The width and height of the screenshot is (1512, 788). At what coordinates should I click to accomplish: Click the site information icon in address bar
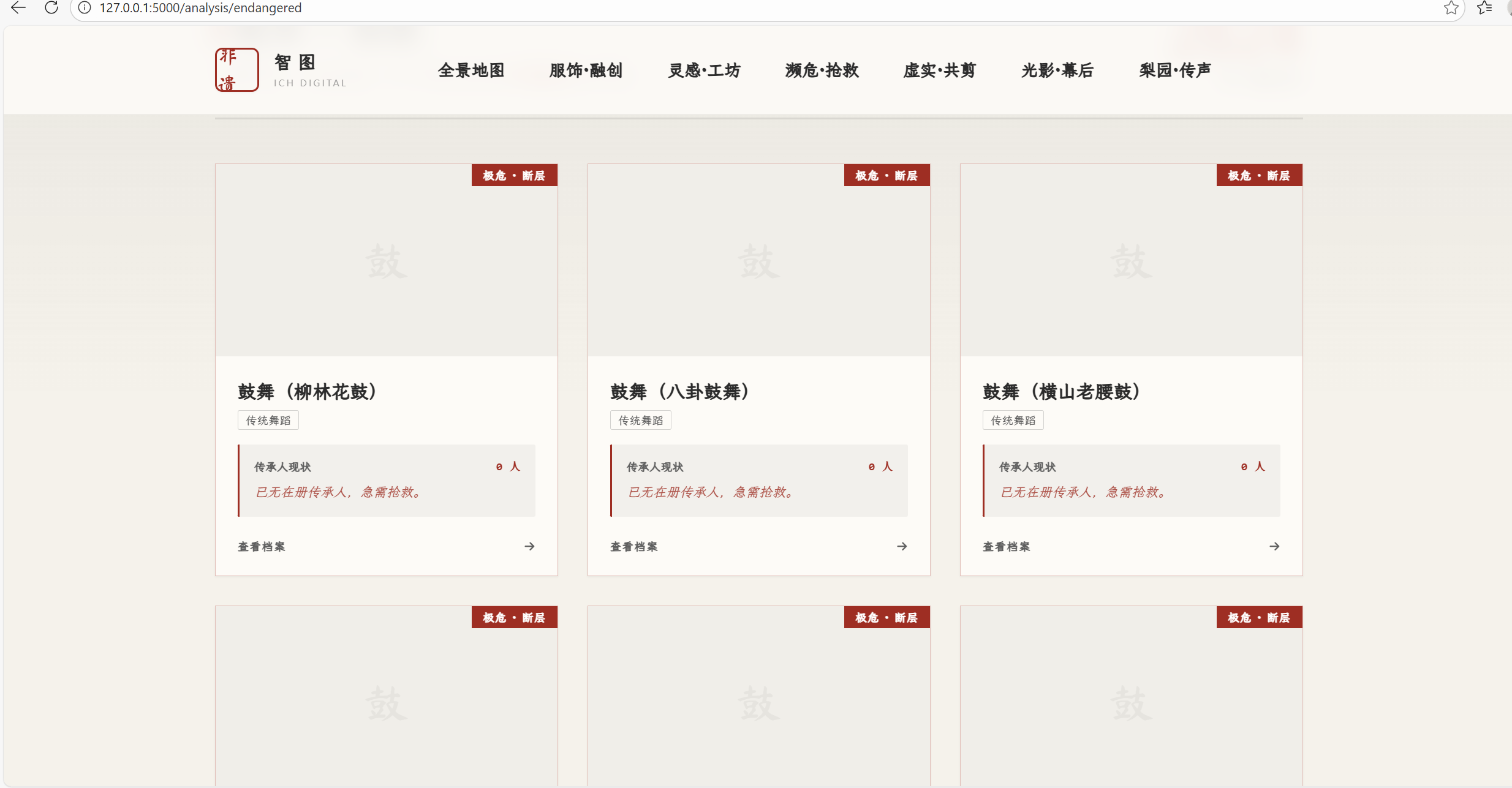click(85, 8)
